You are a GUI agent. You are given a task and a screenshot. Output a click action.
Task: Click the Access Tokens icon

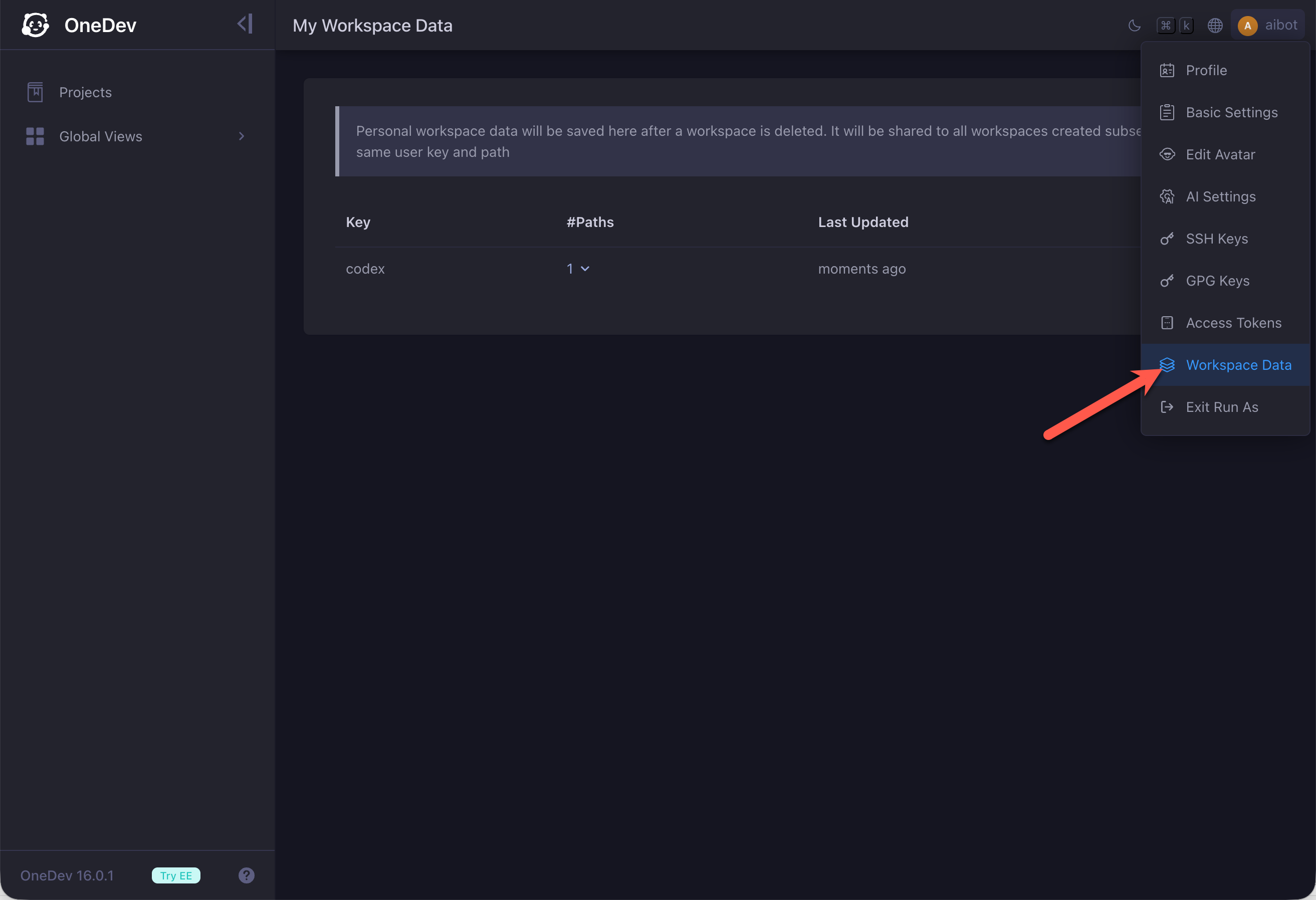(1167, 323)
